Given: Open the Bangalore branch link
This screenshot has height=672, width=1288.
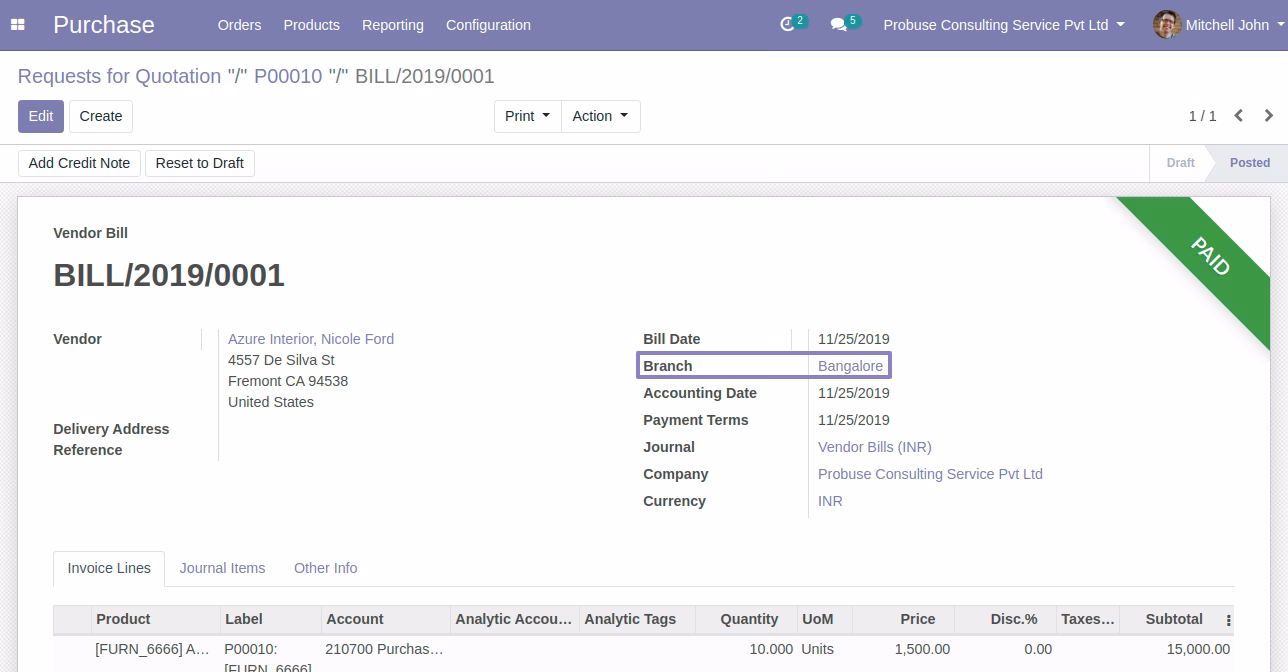Looking at the screenshot, I should (x=850, y=366).
